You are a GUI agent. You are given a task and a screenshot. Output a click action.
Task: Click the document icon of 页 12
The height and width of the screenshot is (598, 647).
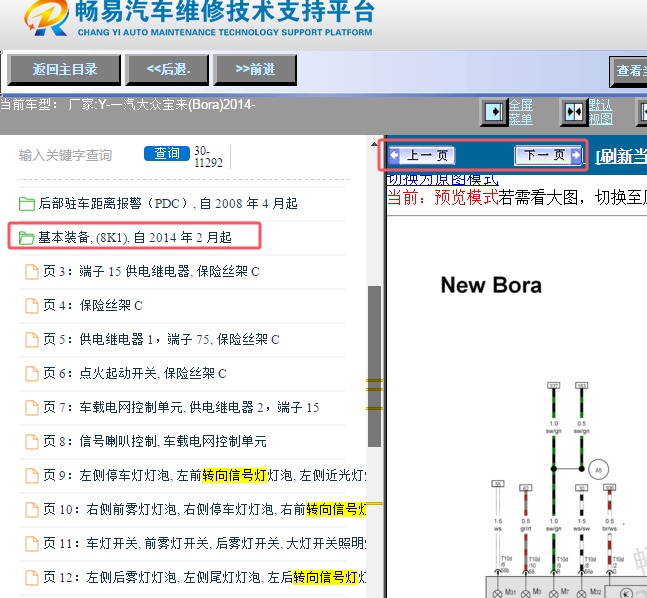(x=32, y=577)
